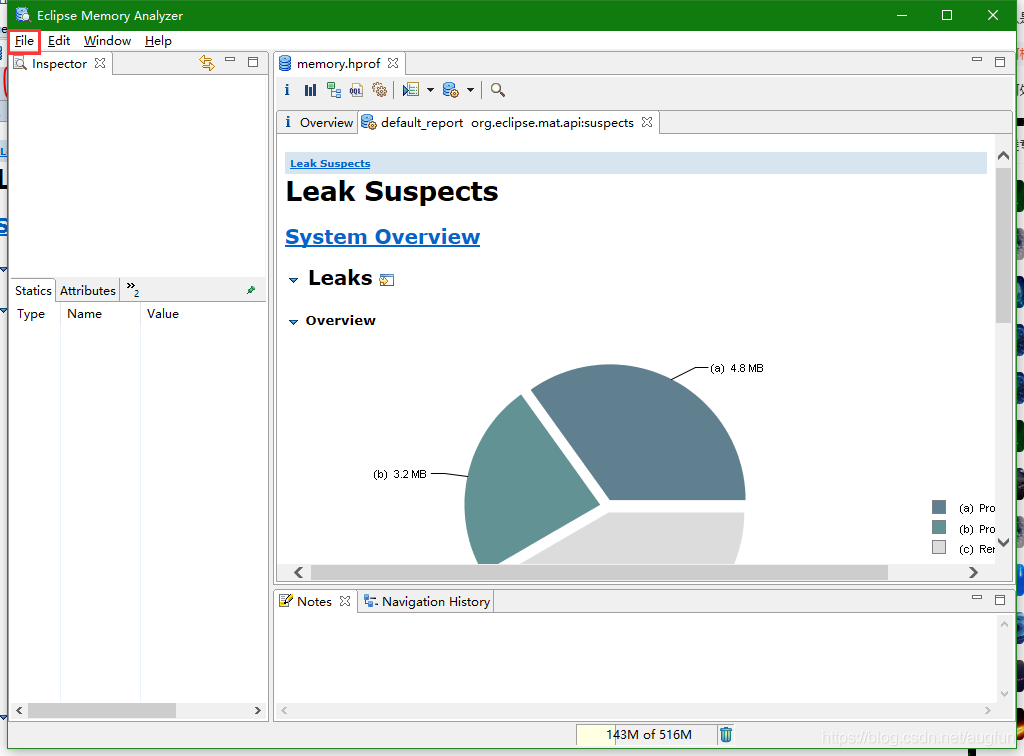
Task: Close the Inspector view tab
Action: click(x=99, y=63)
